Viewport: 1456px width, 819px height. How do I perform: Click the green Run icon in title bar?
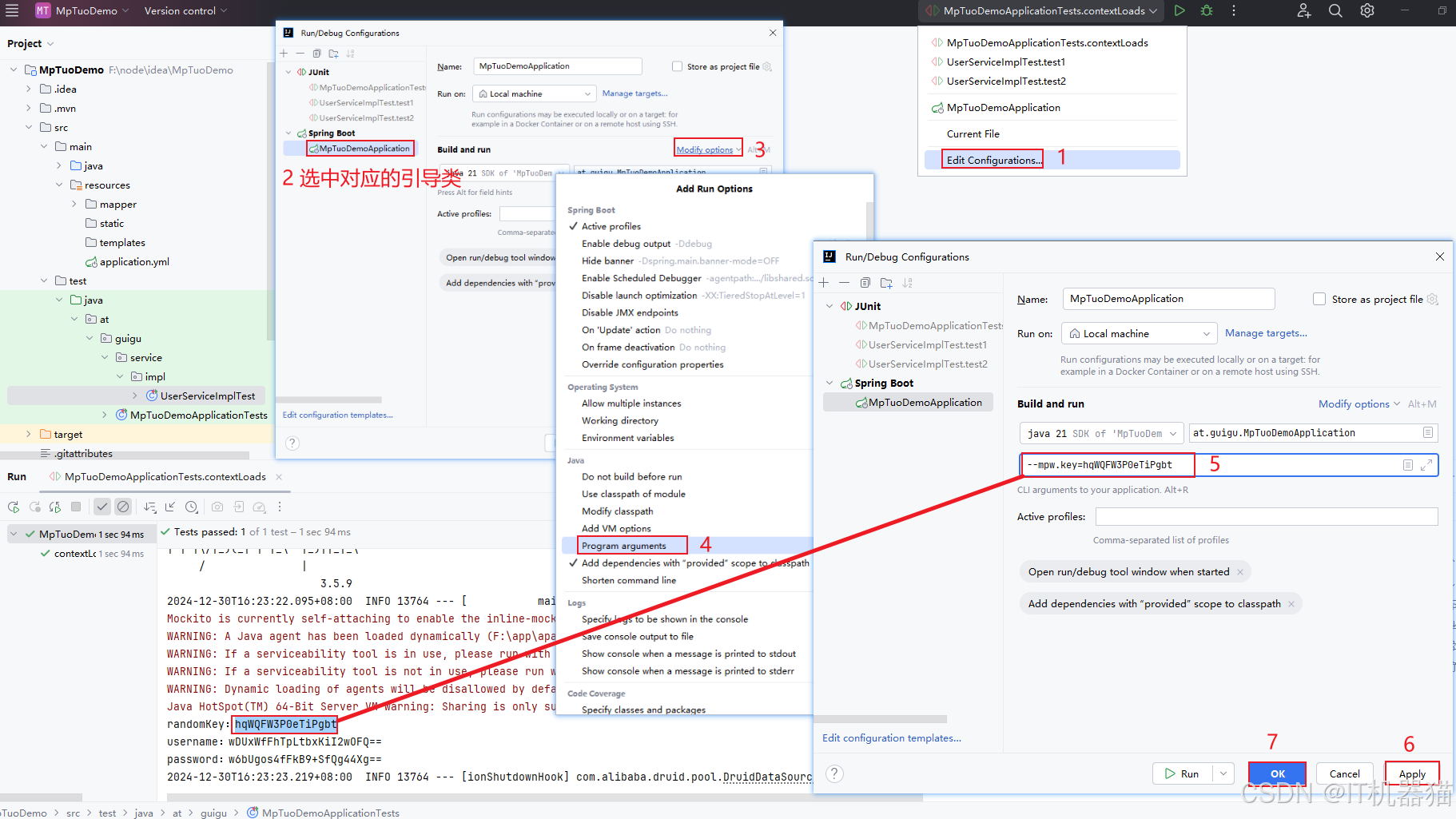point(1180,10)
